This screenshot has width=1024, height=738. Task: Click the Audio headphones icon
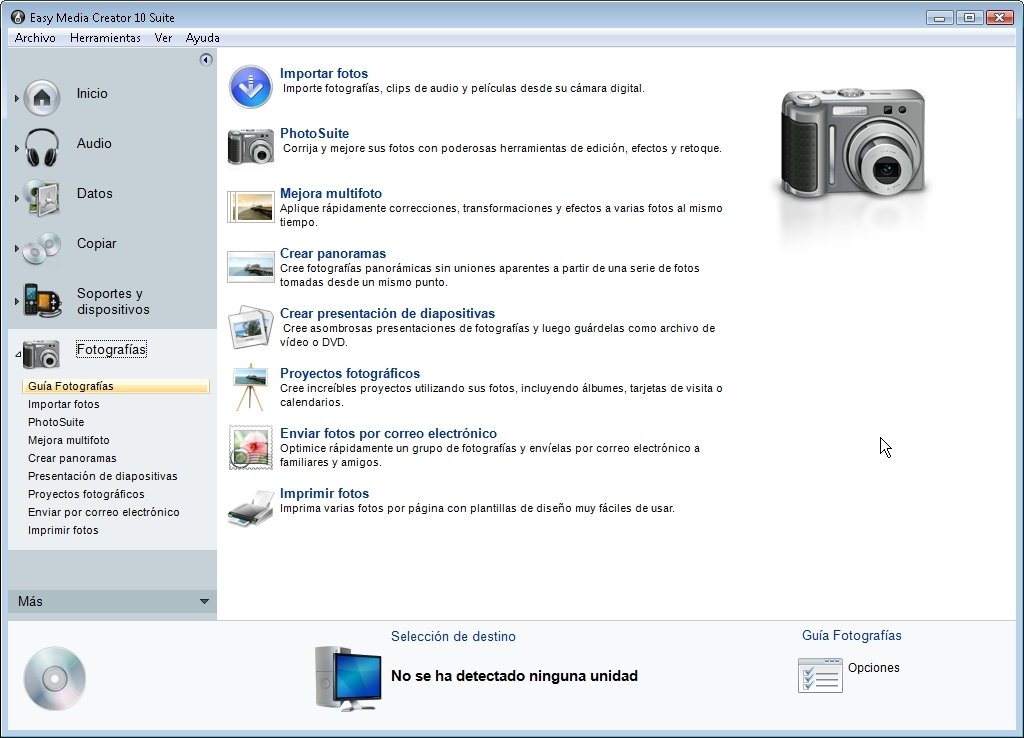(x=42, y=148)
